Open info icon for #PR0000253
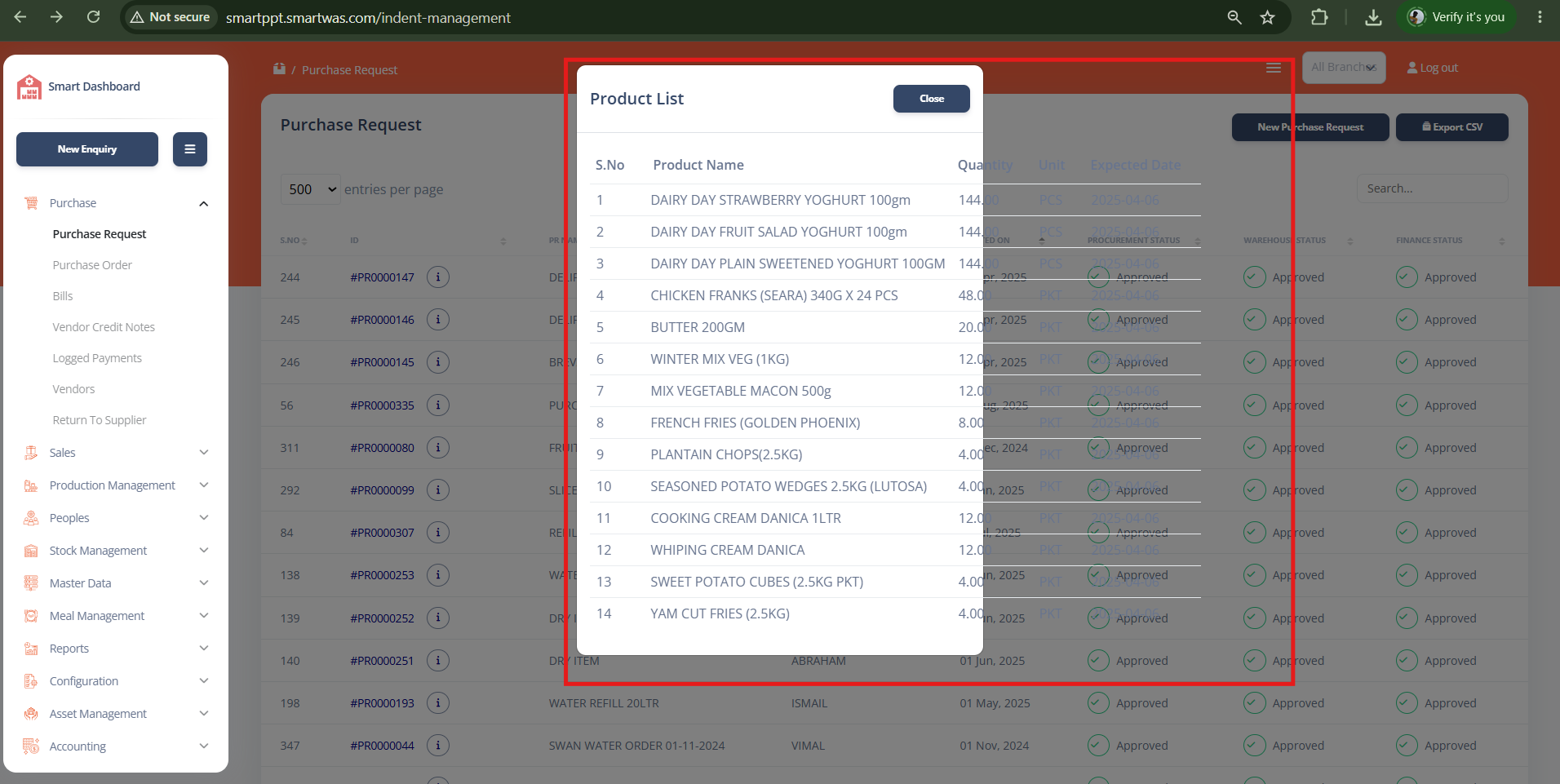This screenshot has height=784, width=1560. [x=438, y=575]
